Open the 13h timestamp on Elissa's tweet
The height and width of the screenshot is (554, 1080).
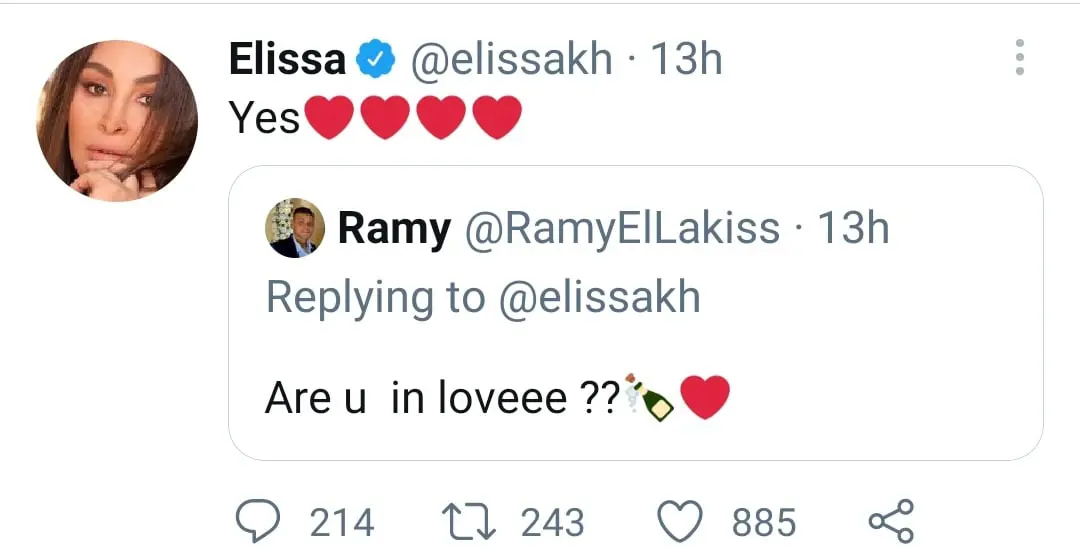686,59
